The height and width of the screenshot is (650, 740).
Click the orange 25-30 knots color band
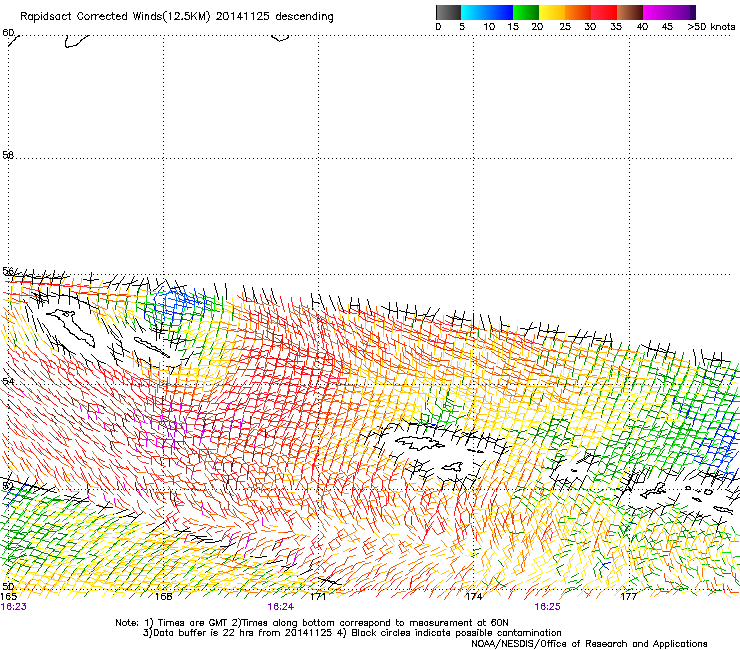[578, 12]
